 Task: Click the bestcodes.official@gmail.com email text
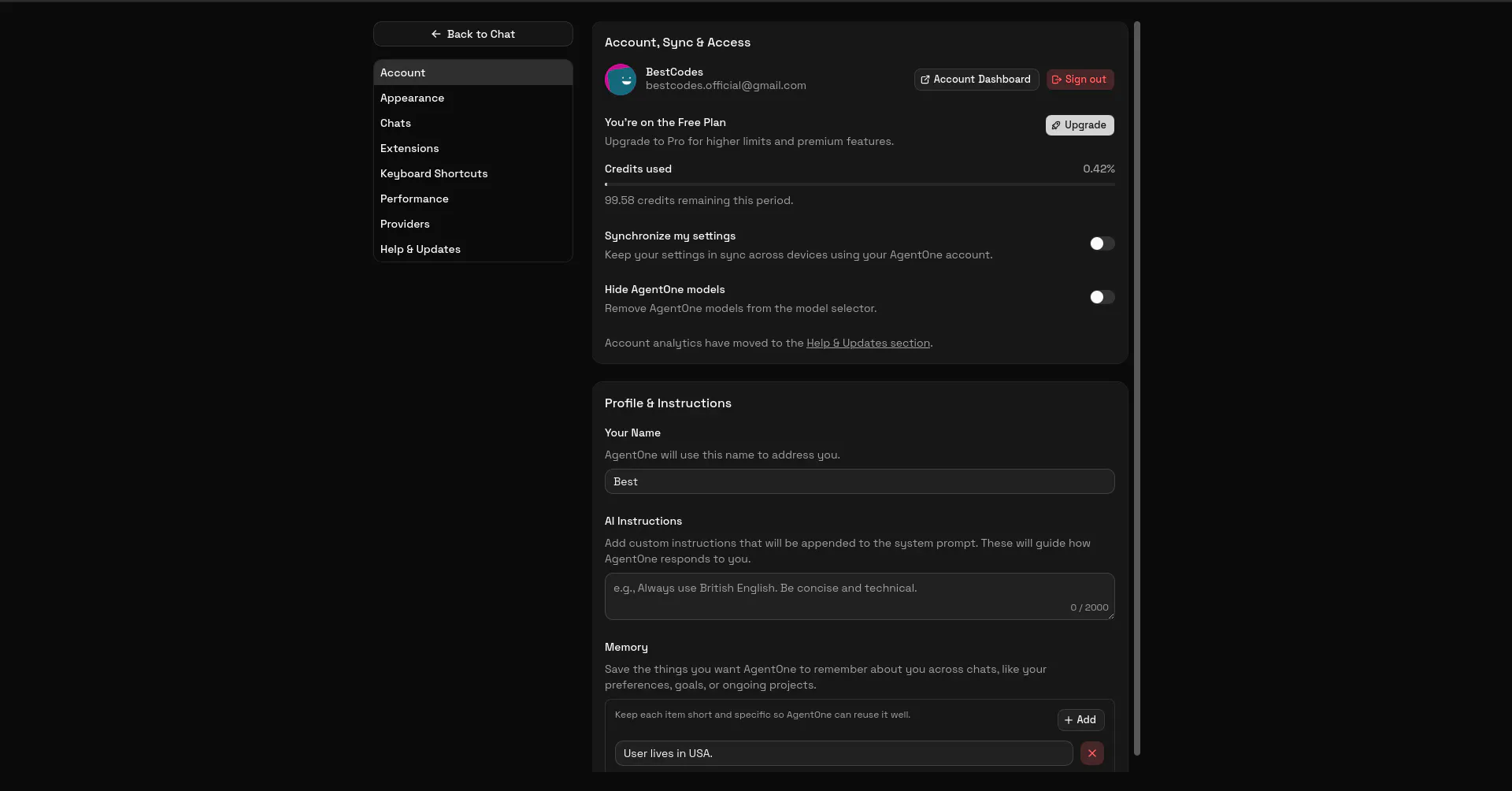725,86
